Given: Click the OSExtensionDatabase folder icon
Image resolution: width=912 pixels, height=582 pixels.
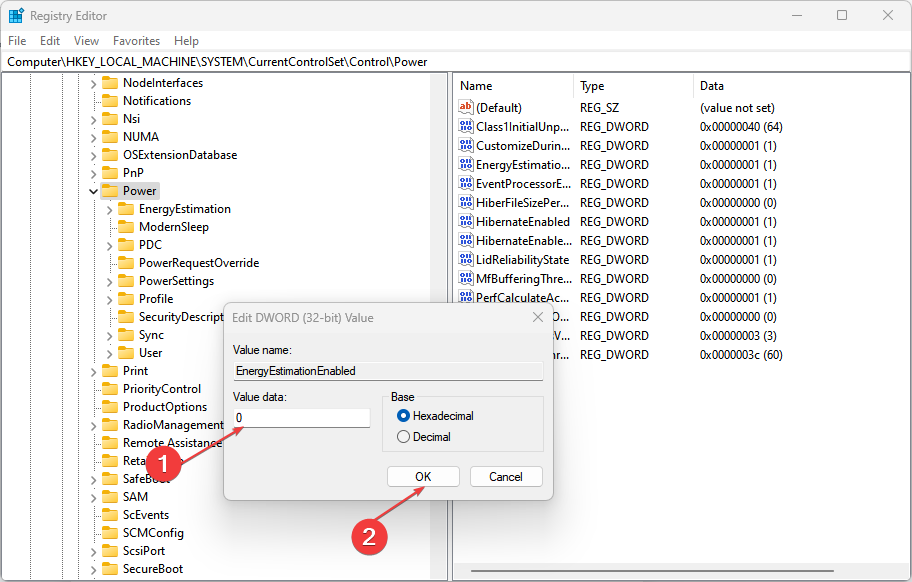Looking at the screenshot, I should pyautogui.click(x=110, y=155).
